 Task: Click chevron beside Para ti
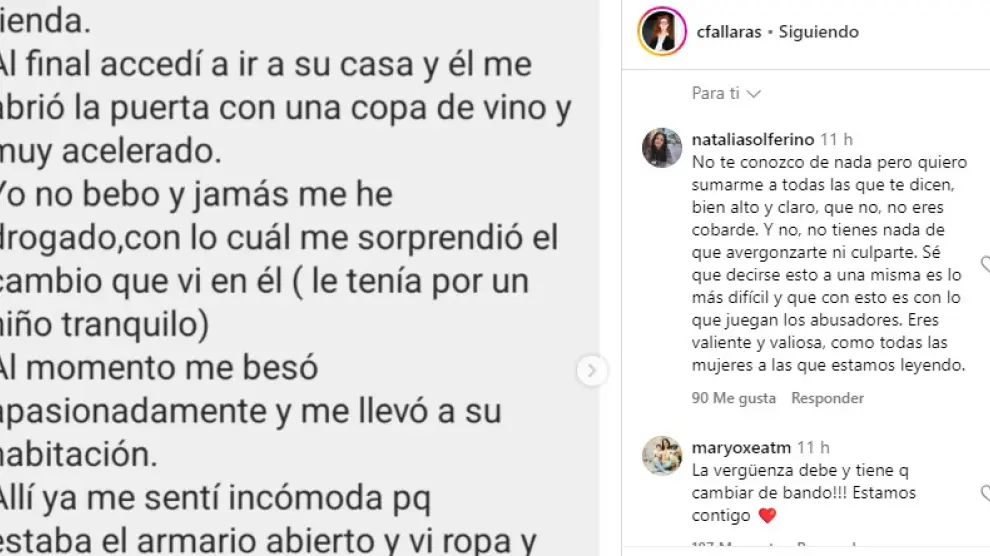pos(753,94)
